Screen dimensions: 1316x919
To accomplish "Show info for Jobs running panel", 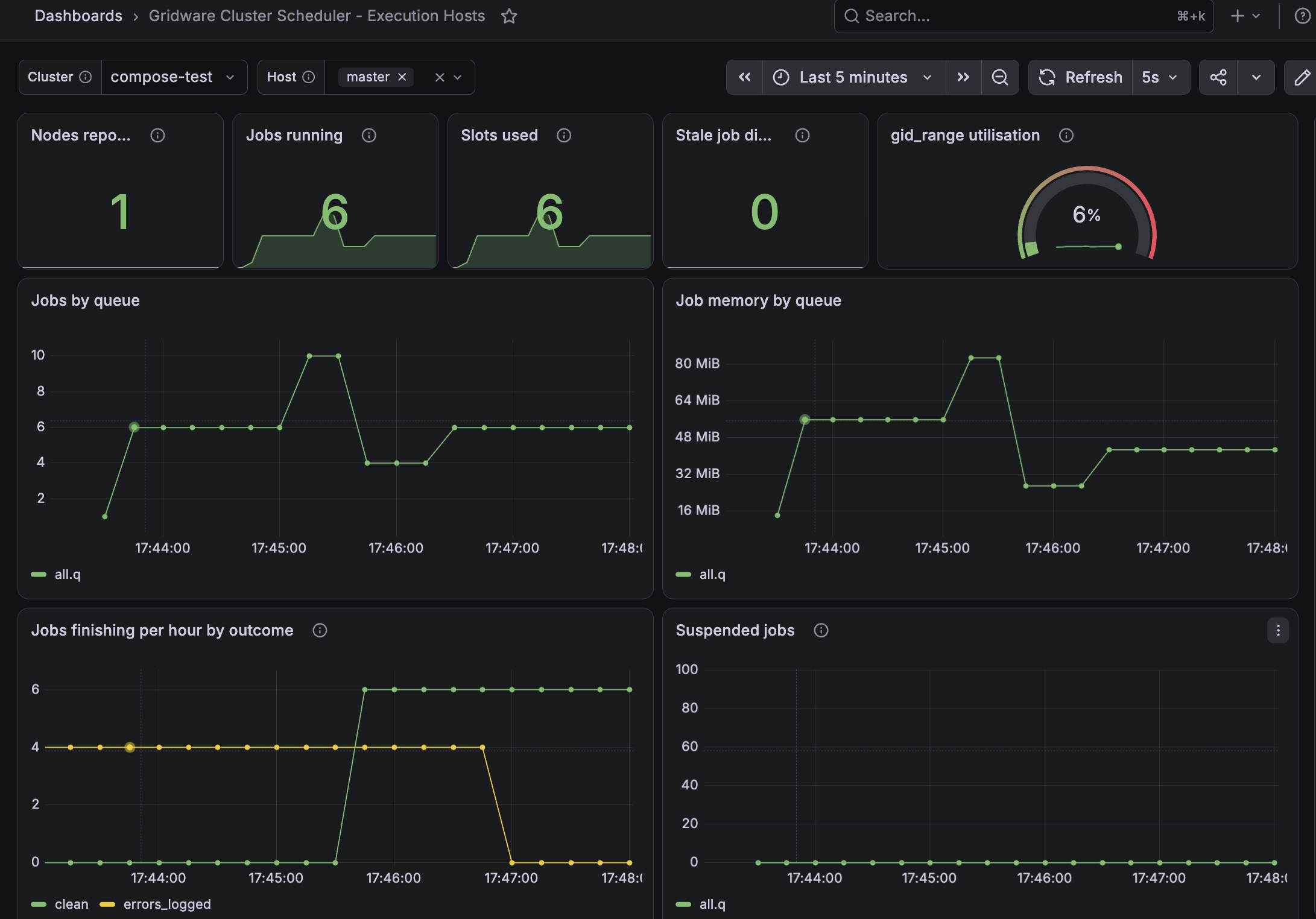I will (x=369, y=136).
